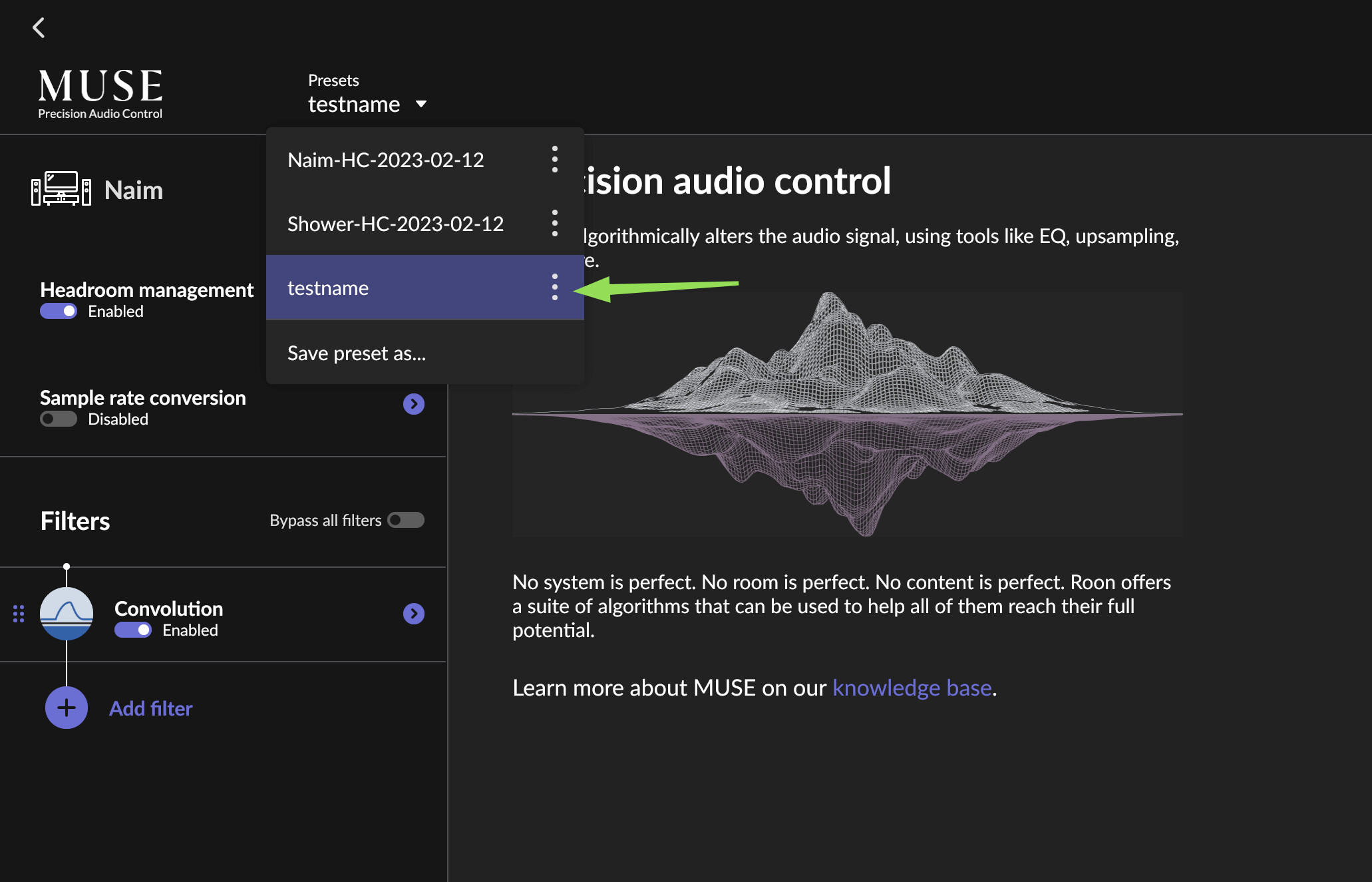Open the three-dot menu for Shower-HC-2023-02-12

pyautogui.click(x=554, y=223)
